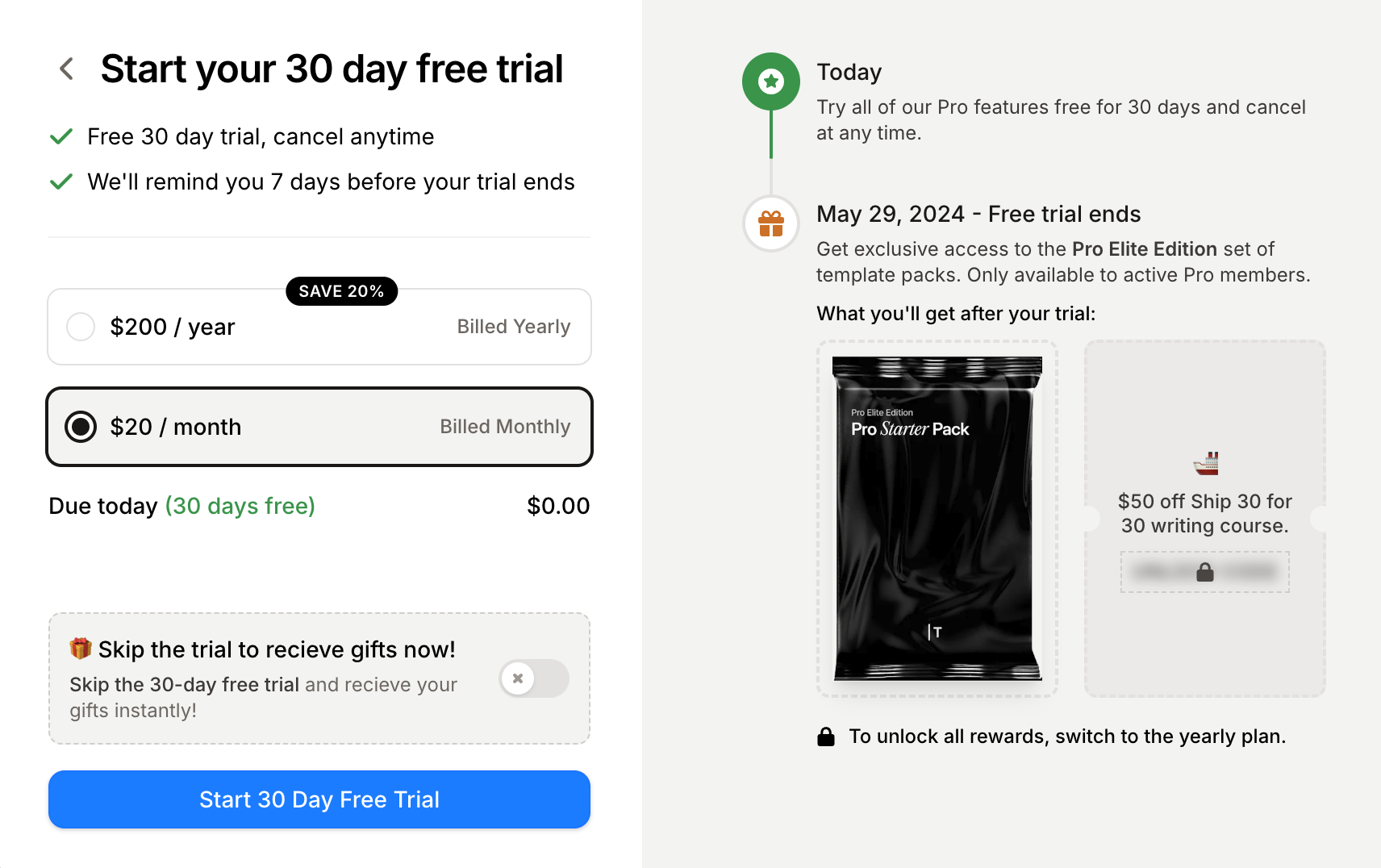This screenshot has height=868, width=1381.
Task: Click the lock icon beside unlock rewards text
Action: pos(826,737)
